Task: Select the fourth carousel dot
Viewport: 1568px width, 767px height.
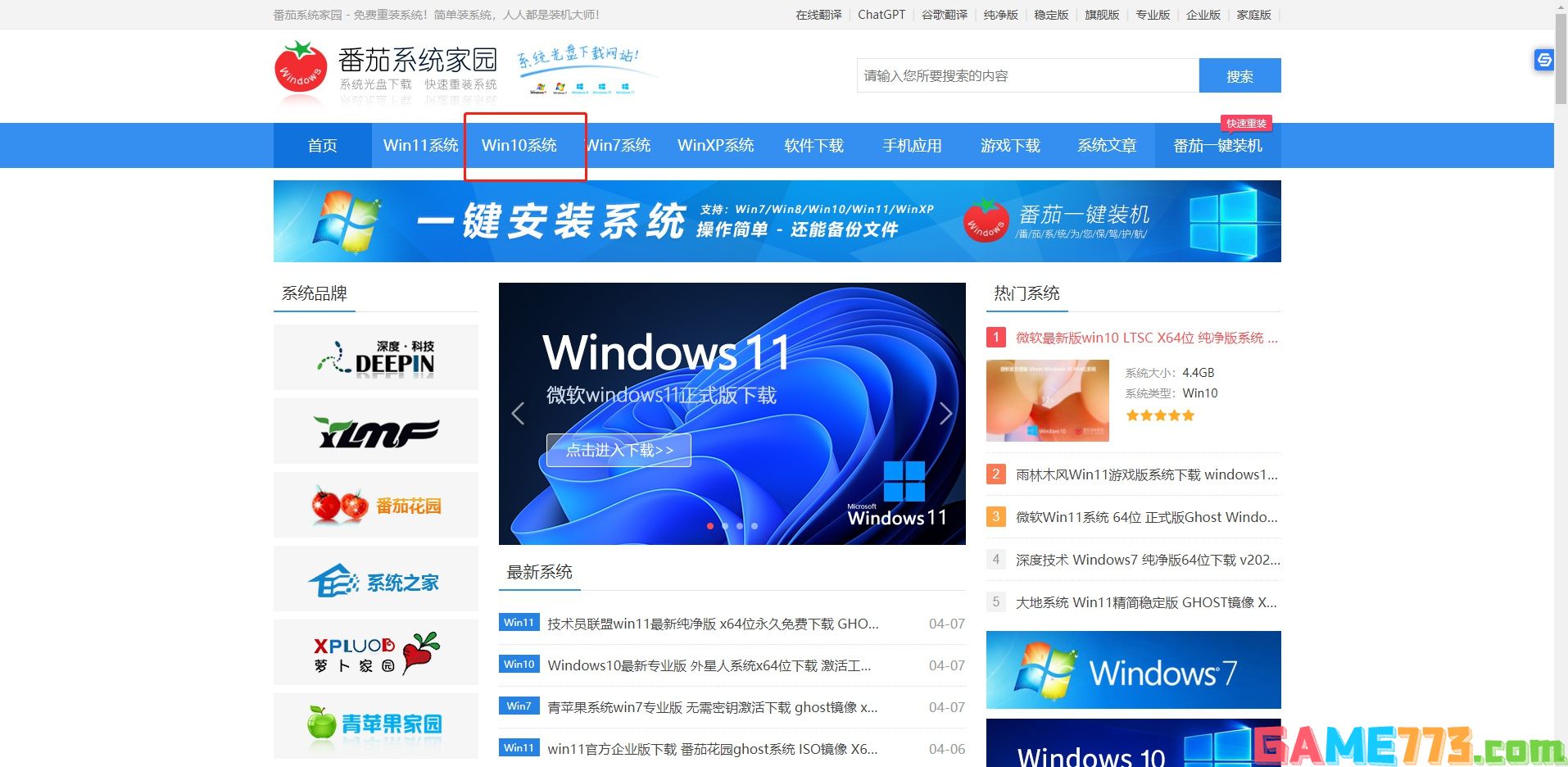Action: click(755, 526)
